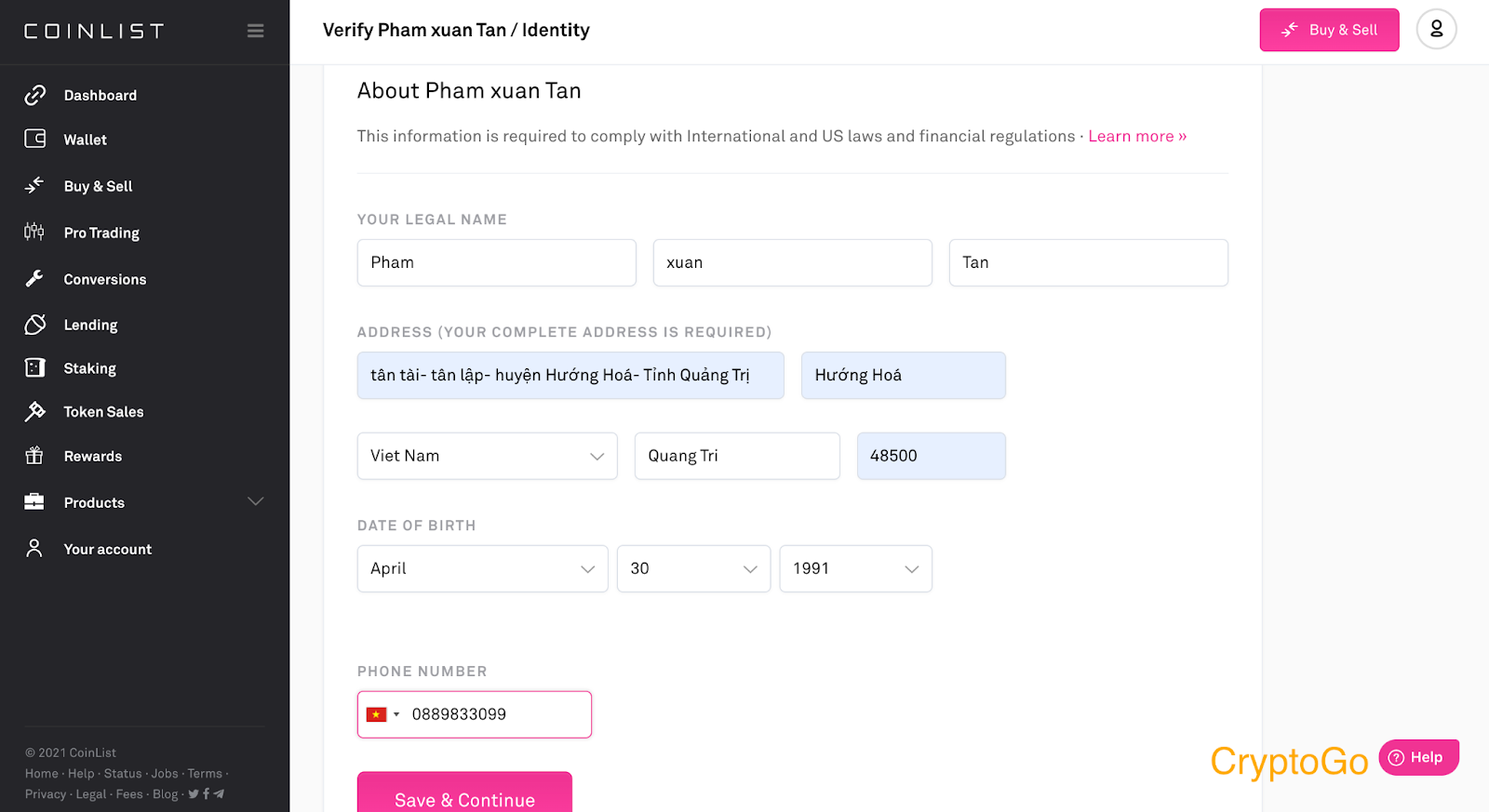Follow the Learn more link

pyautogui.click(x=1137, y=136)
